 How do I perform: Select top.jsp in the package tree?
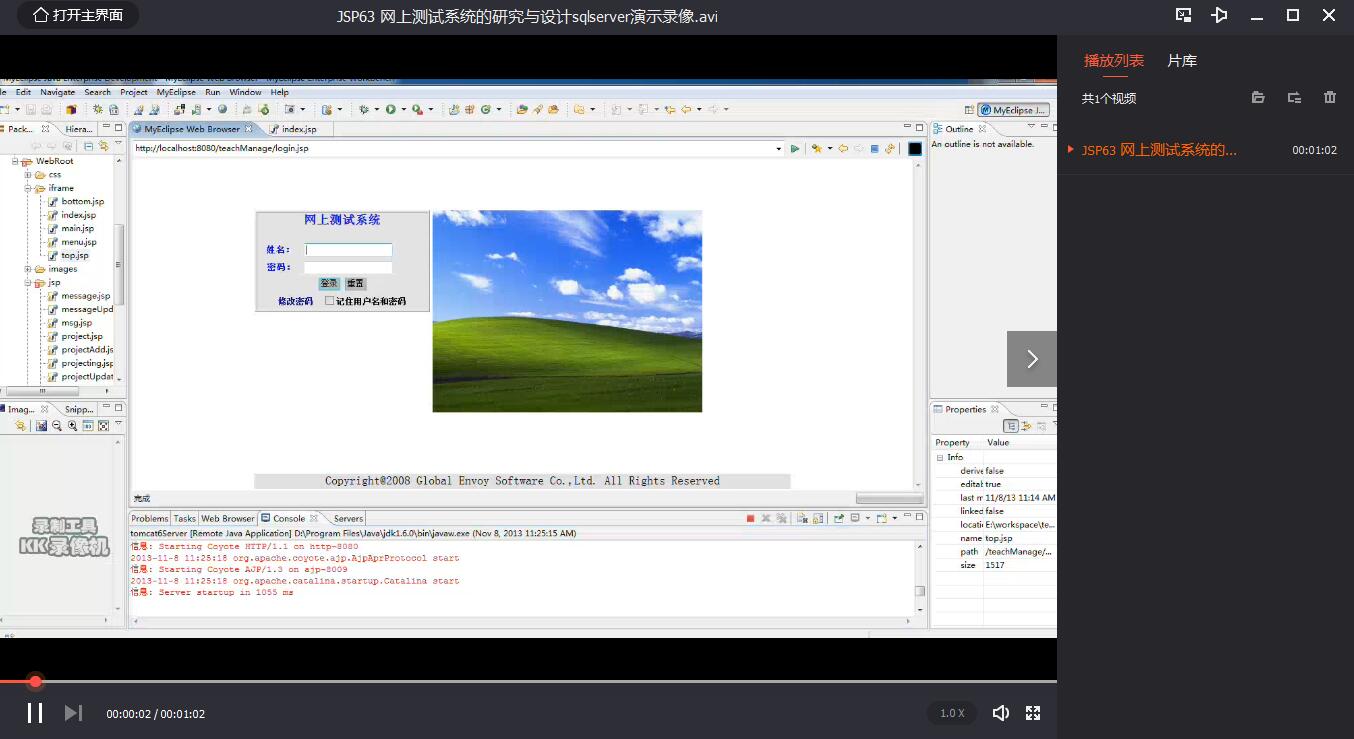75,256
